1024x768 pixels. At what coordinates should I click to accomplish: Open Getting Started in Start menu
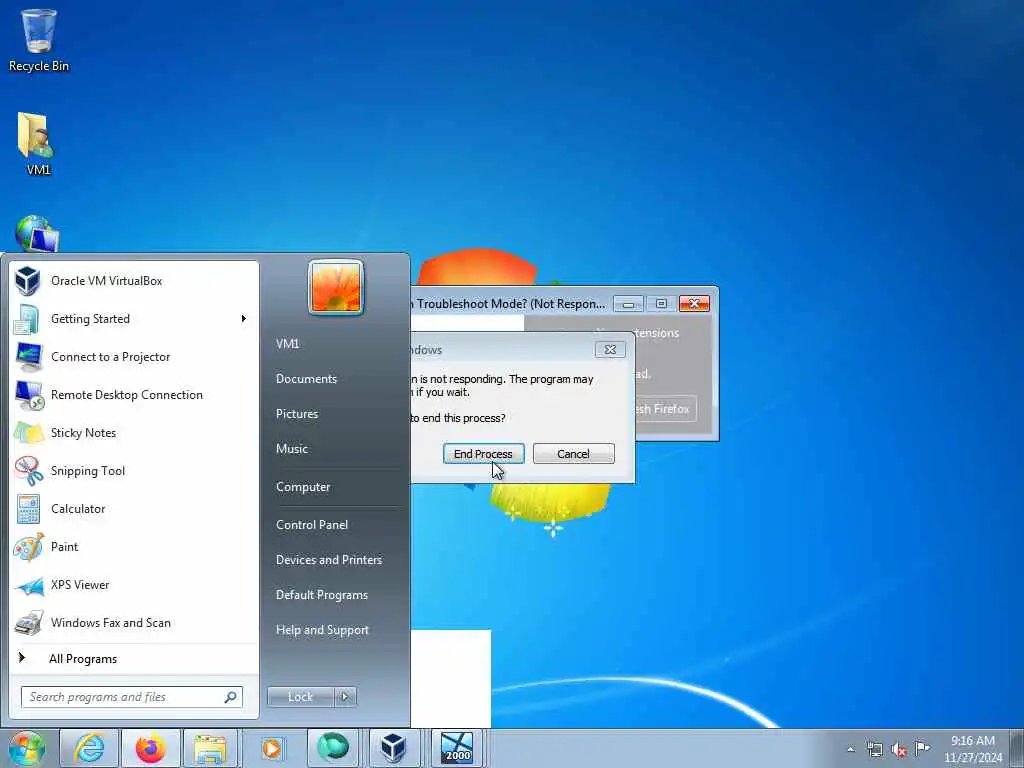pos(134,319)
